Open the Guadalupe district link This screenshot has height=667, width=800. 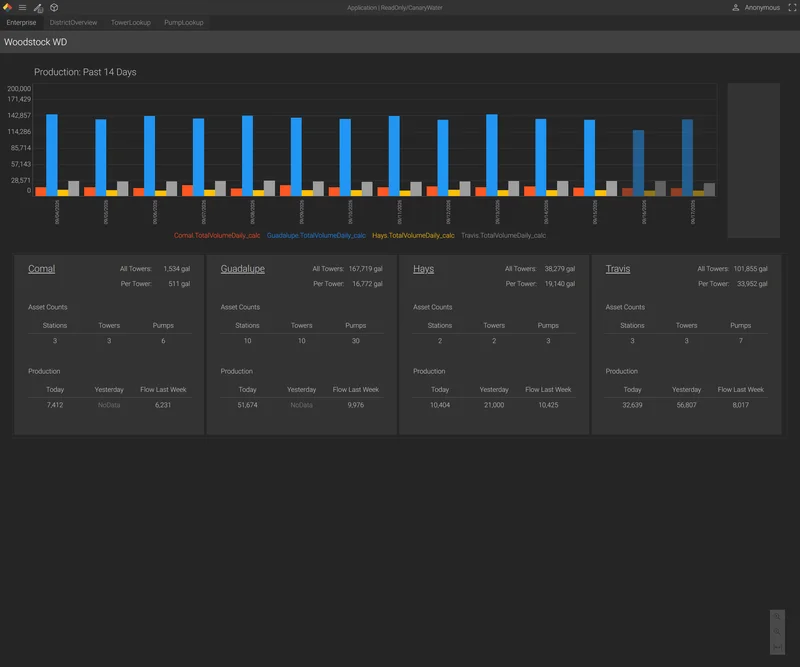[242, 269]
